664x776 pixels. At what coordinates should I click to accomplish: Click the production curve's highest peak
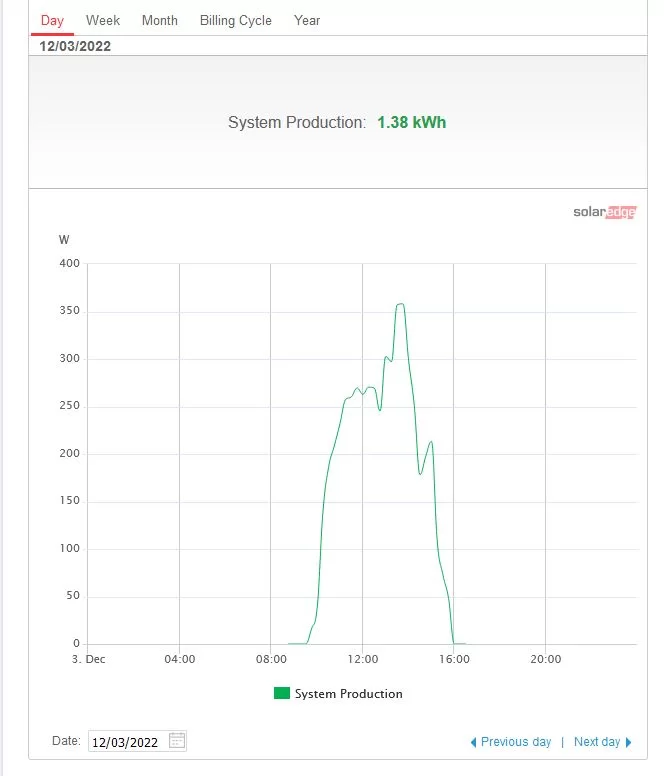[400, 304]
